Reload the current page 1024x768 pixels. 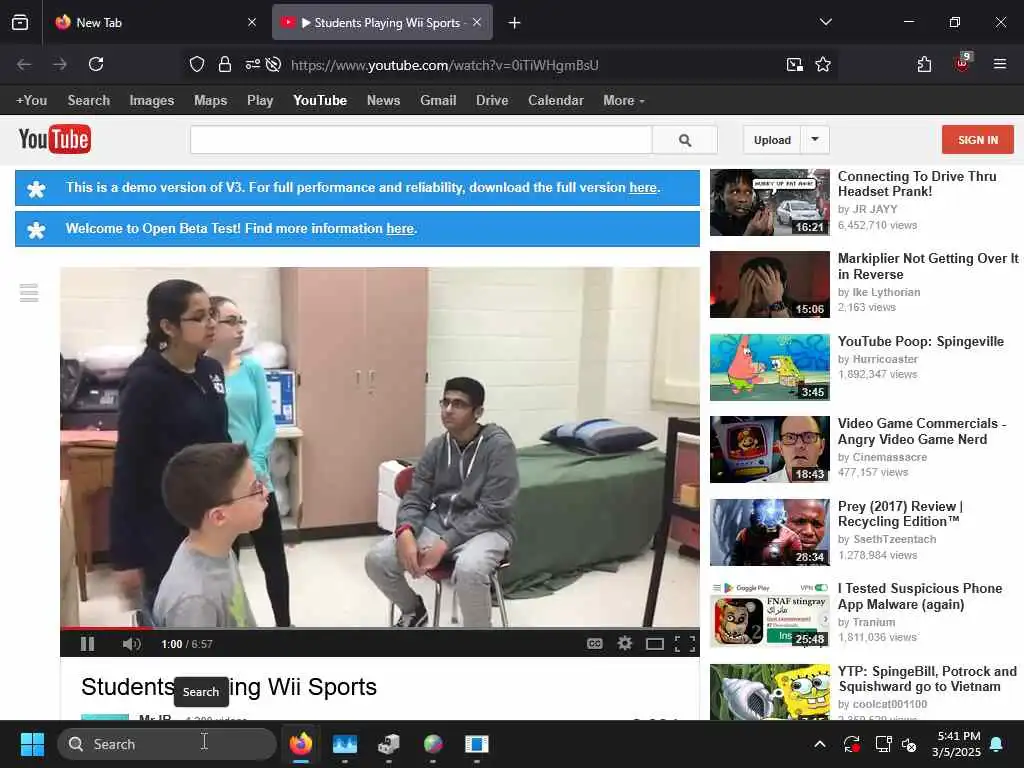(96, 64)
